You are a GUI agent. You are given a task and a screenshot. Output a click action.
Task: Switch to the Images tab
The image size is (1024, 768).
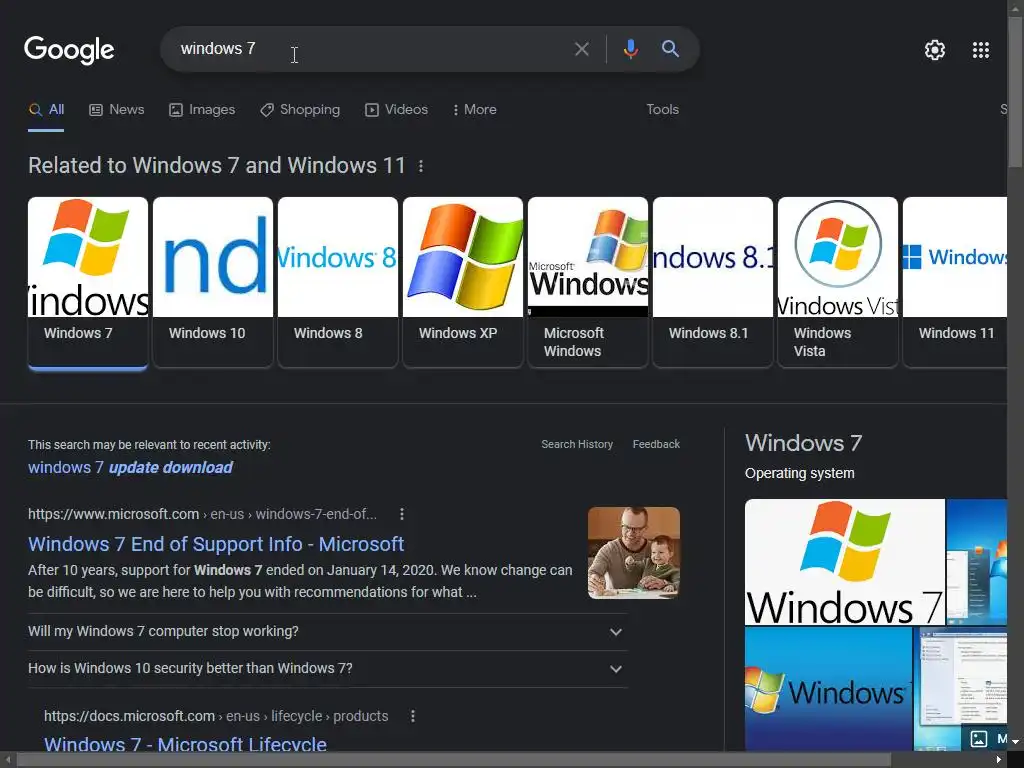pyautogui.click(x=202, y=110)
